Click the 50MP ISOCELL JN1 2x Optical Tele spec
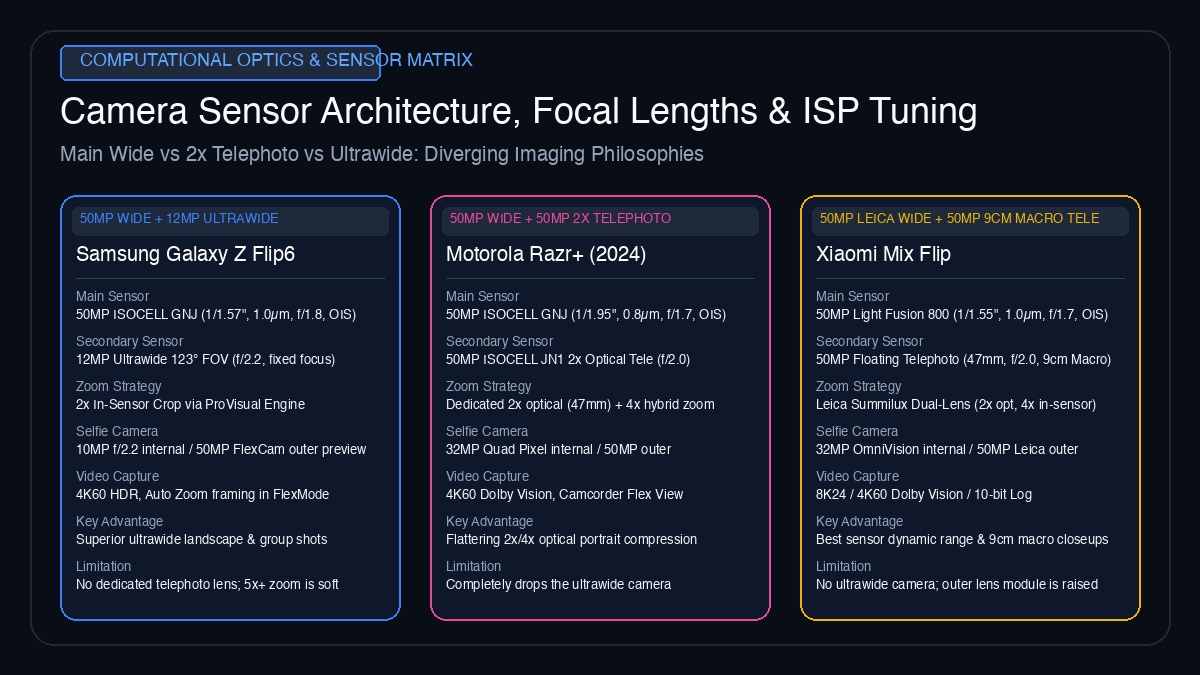The image size is (1200, 675). pos(568,359)
